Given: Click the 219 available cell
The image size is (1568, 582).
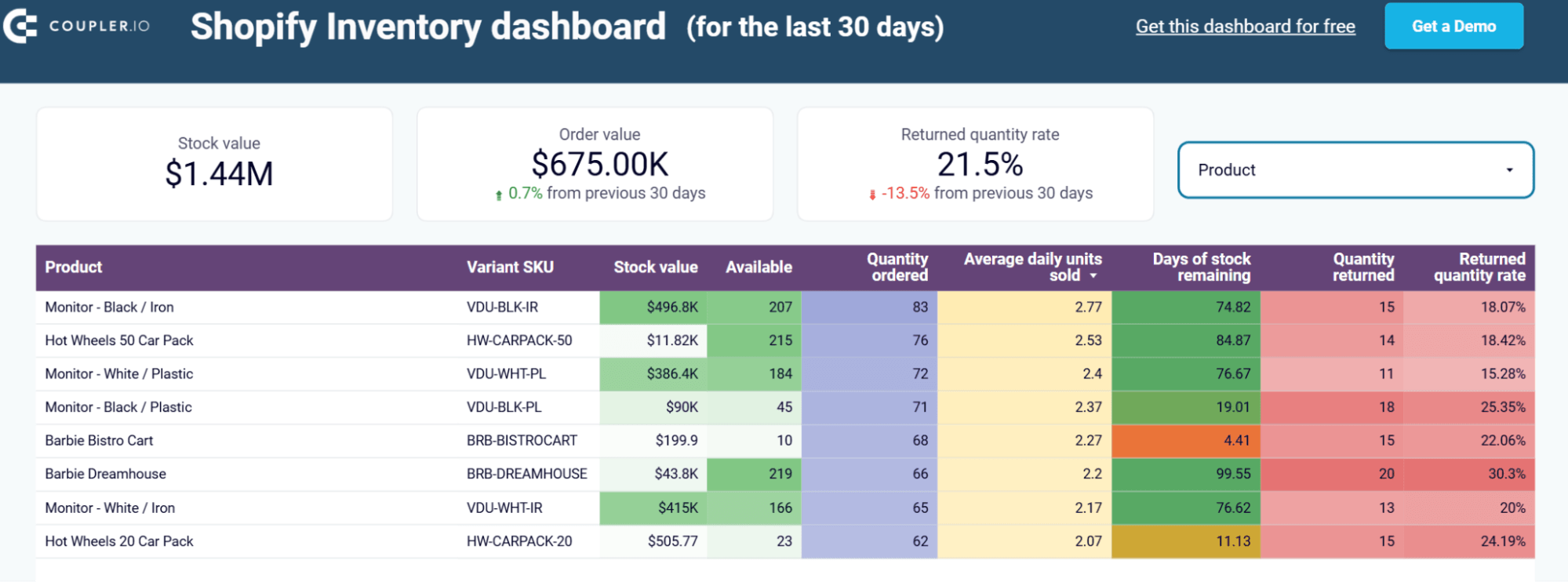Looking at the screenshot, I should (754, 474).
